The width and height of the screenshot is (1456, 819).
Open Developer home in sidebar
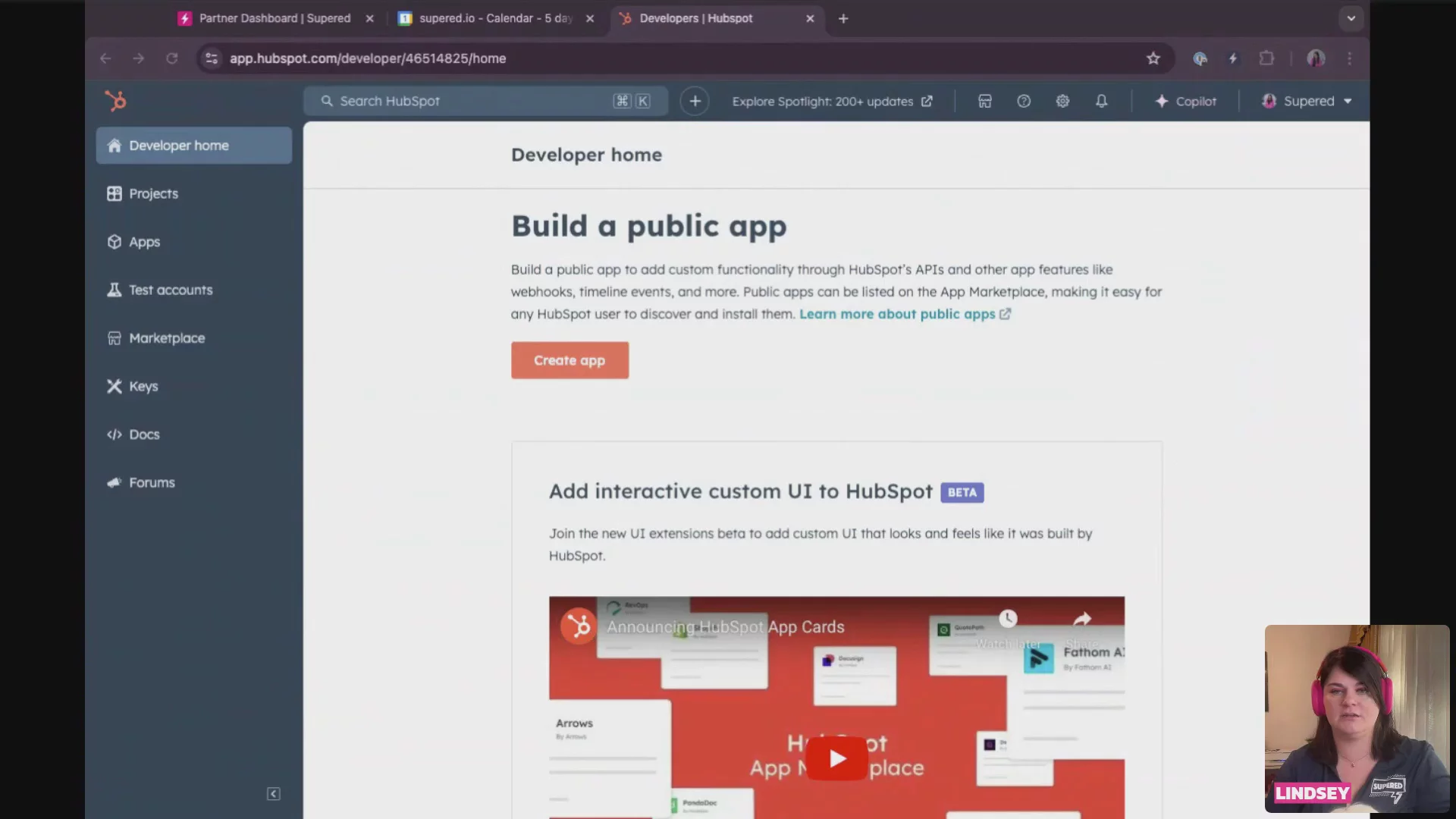194,146
